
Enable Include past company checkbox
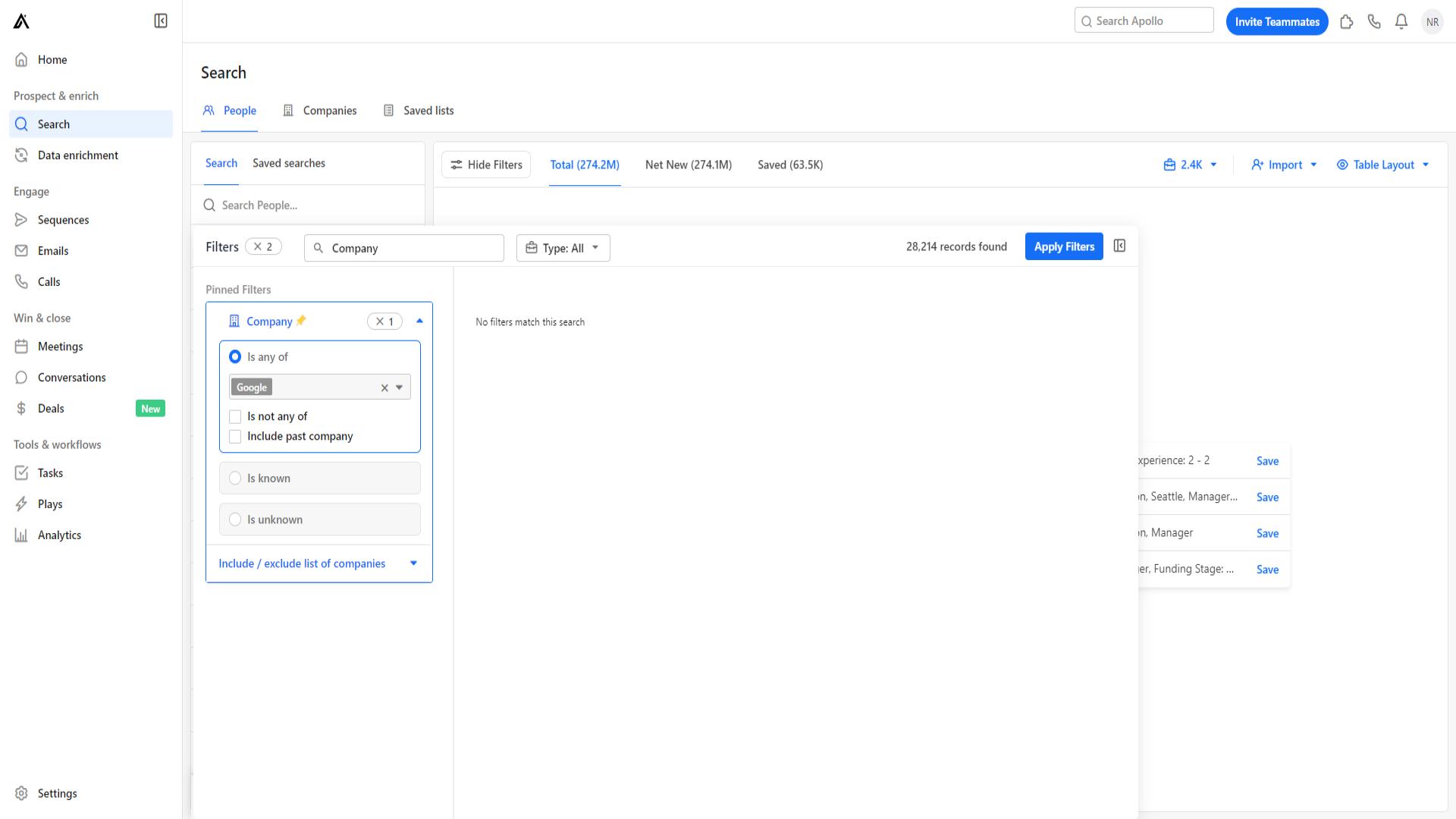235,436
